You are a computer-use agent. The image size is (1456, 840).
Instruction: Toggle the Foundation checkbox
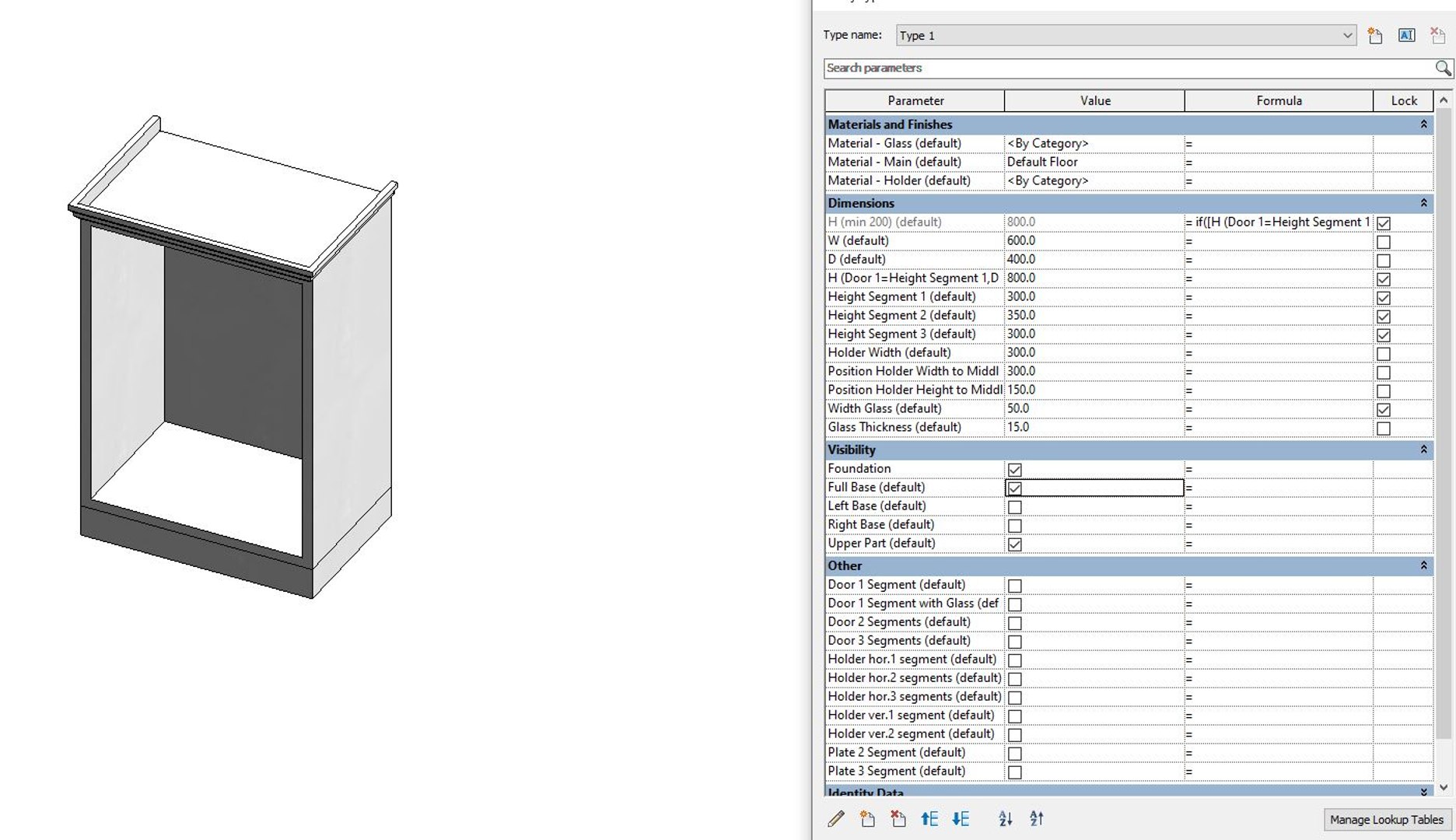[1014, 469]
